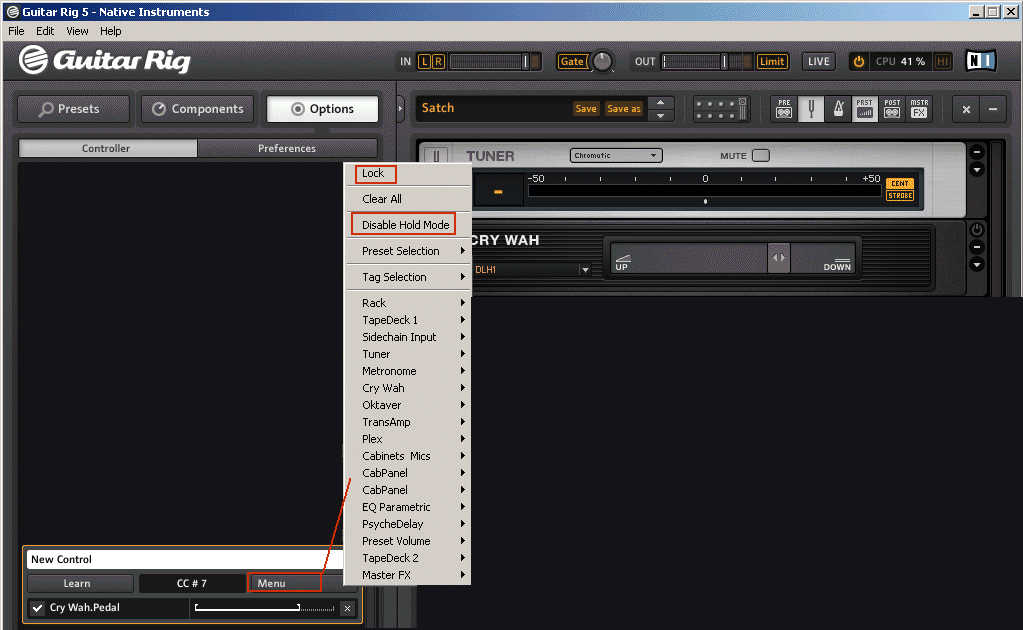The image size is (1023, 630).
Task: Open the View menu
Action: (77, 31)
